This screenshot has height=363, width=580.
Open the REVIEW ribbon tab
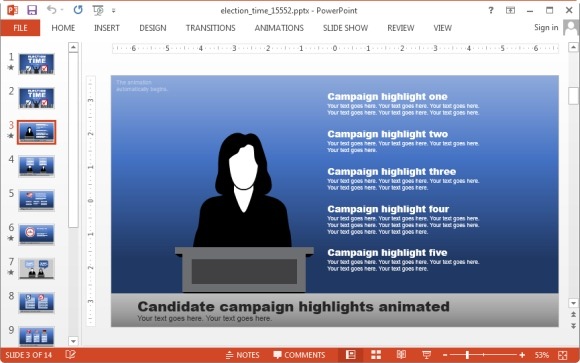[401, 28]
